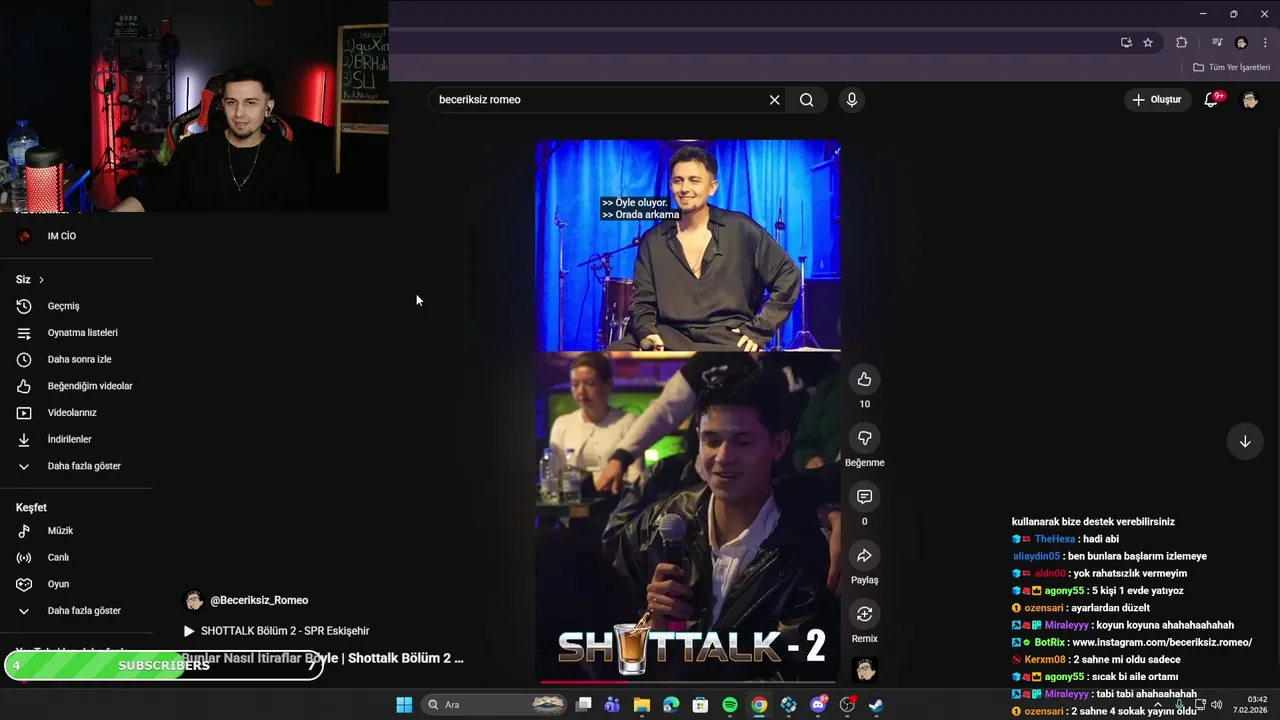Open Steam from taskbar
Viewport: 1280px width, 720px height.
[x=875, y=705]
